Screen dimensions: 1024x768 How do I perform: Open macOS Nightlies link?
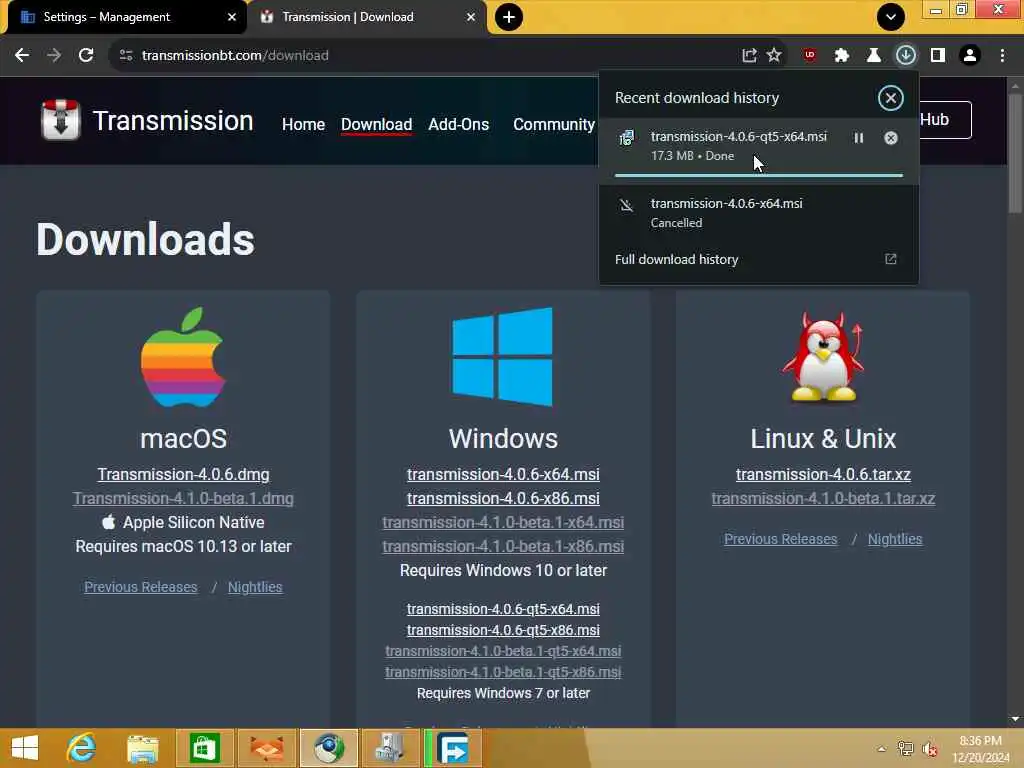255,587
